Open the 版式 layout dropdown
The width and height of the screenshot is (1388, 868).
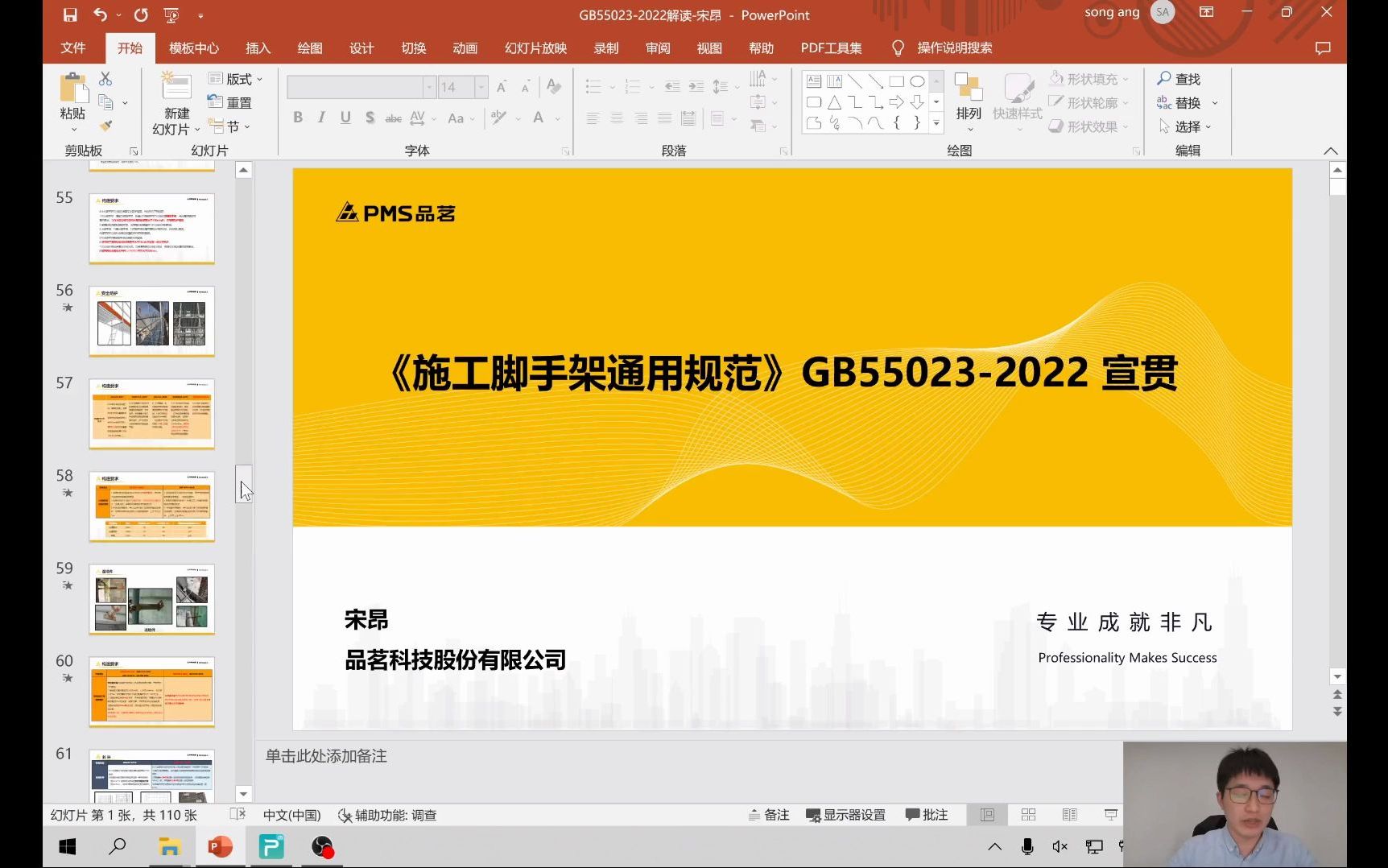tap(235, 79)
